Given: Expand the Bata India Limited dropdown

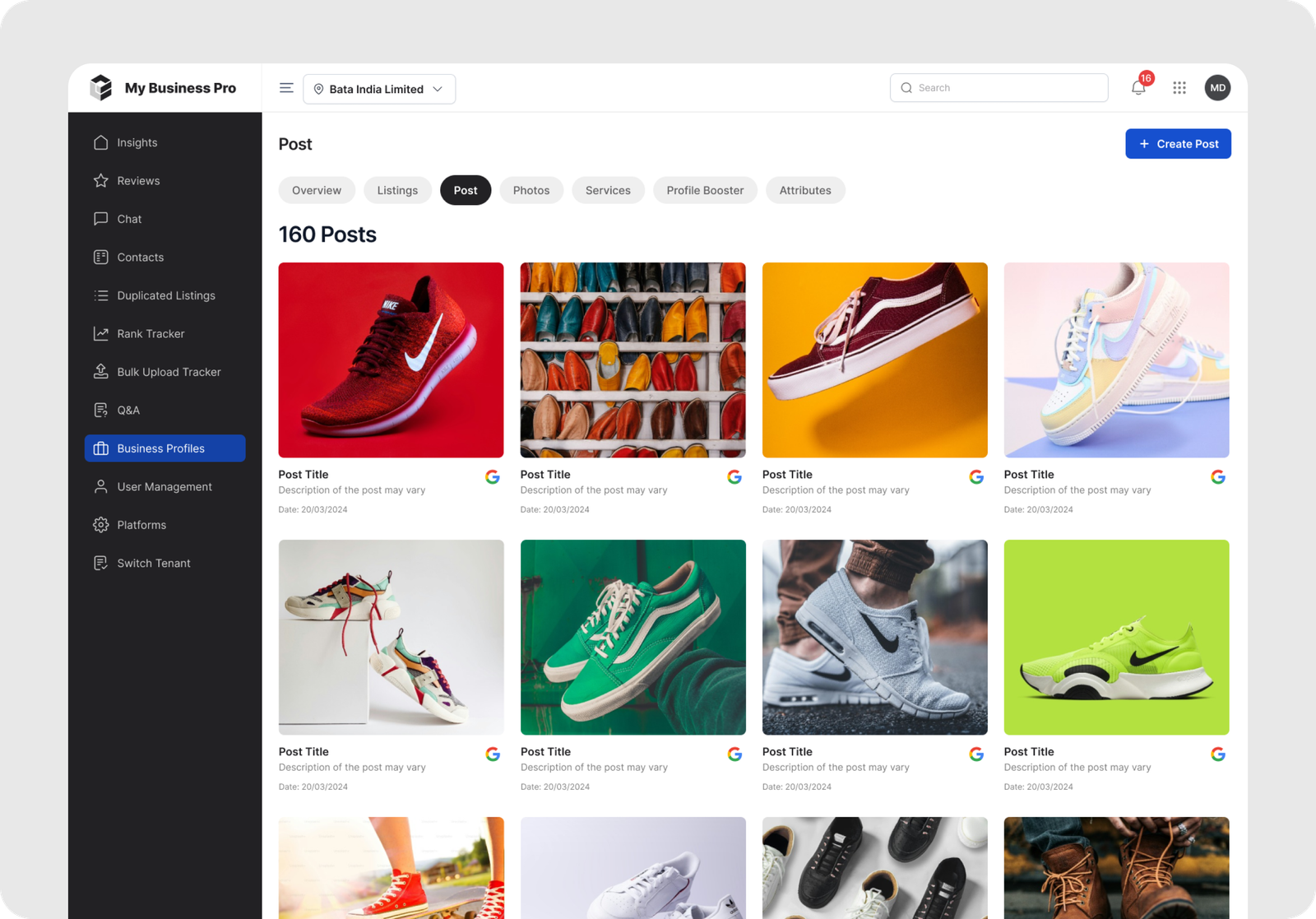Looking at the screenshot, I should pos(379,89).
